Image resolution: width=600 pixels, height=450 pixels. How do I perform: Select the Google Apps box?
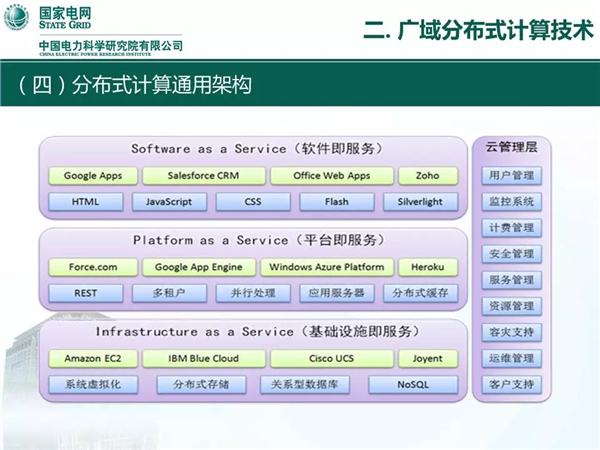(93, 176)
